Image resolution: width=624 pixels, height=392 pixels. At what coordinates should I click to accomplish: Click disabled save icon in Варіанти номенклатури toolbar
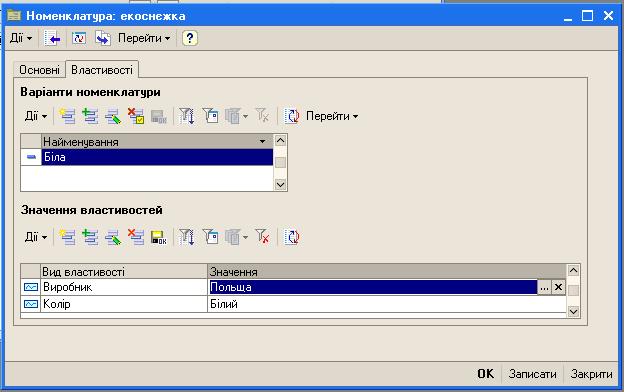[x=159, y=116]
